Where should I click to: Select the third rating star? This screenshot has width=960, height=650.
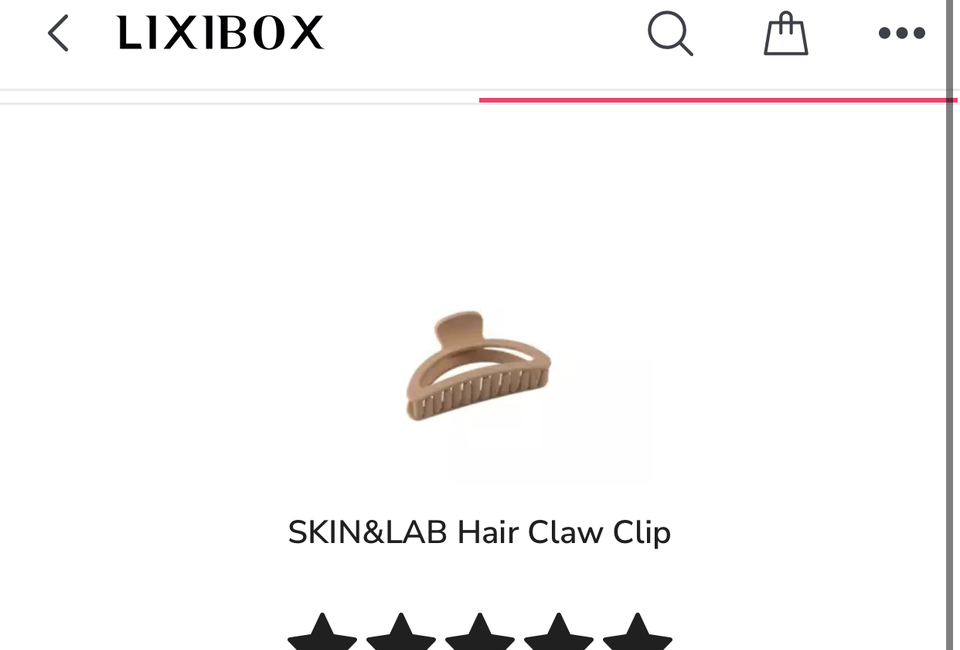tap(480, 632)
